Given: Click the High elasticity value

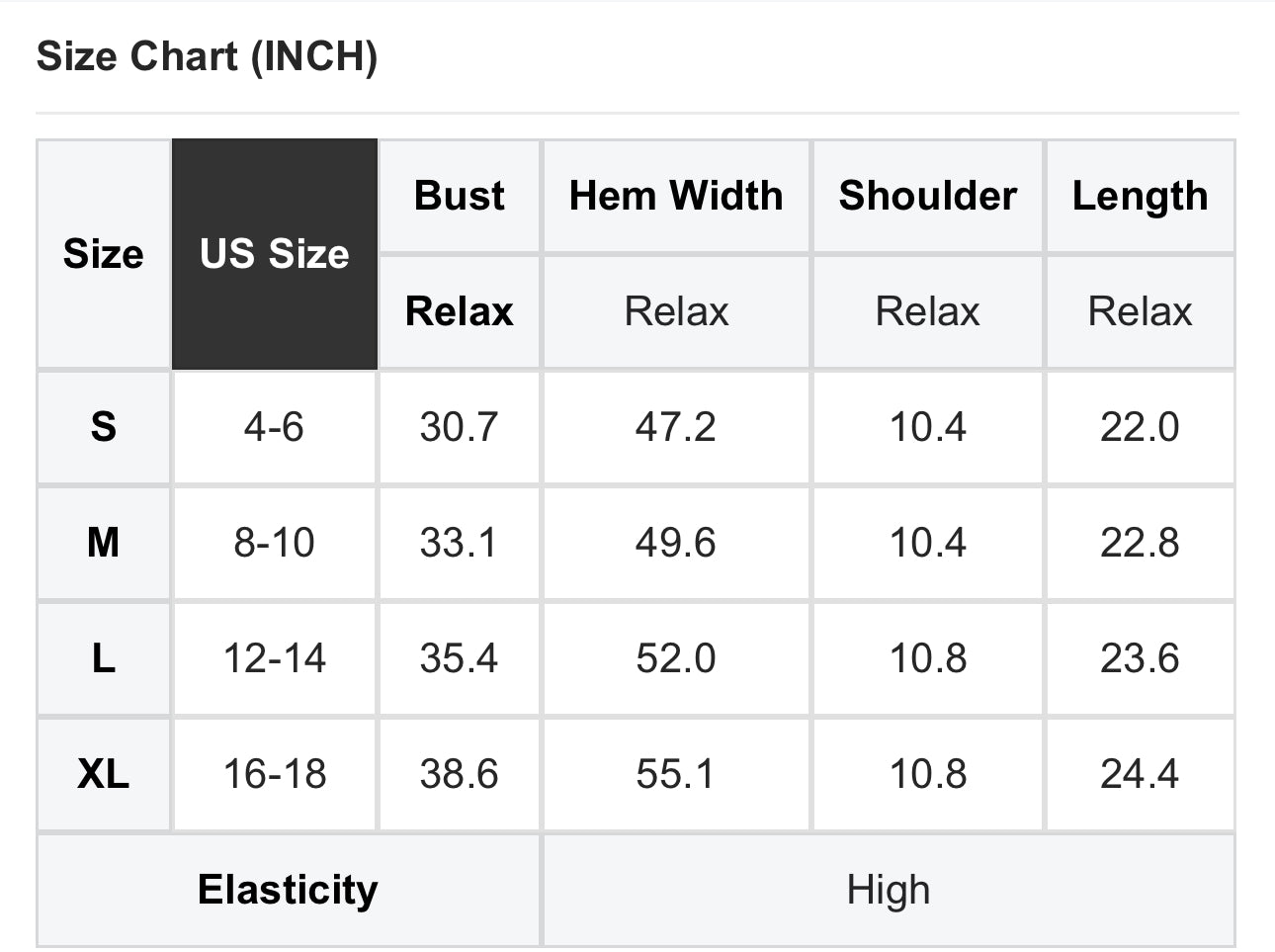Looking at the screenshot, I should [889, 890].
